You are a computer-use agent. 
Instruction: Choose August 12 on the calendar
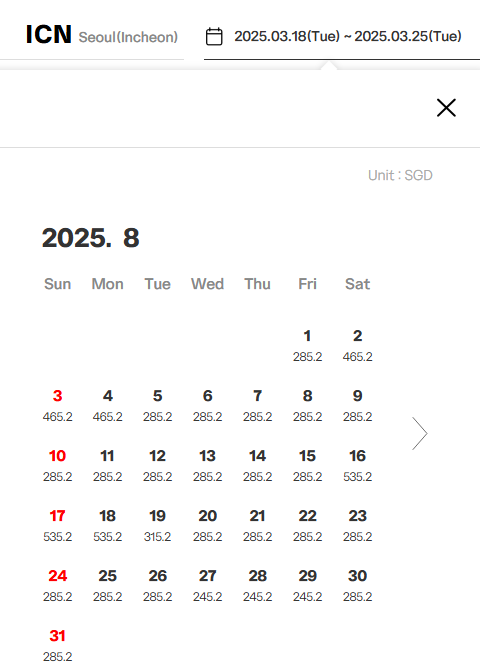157,465
